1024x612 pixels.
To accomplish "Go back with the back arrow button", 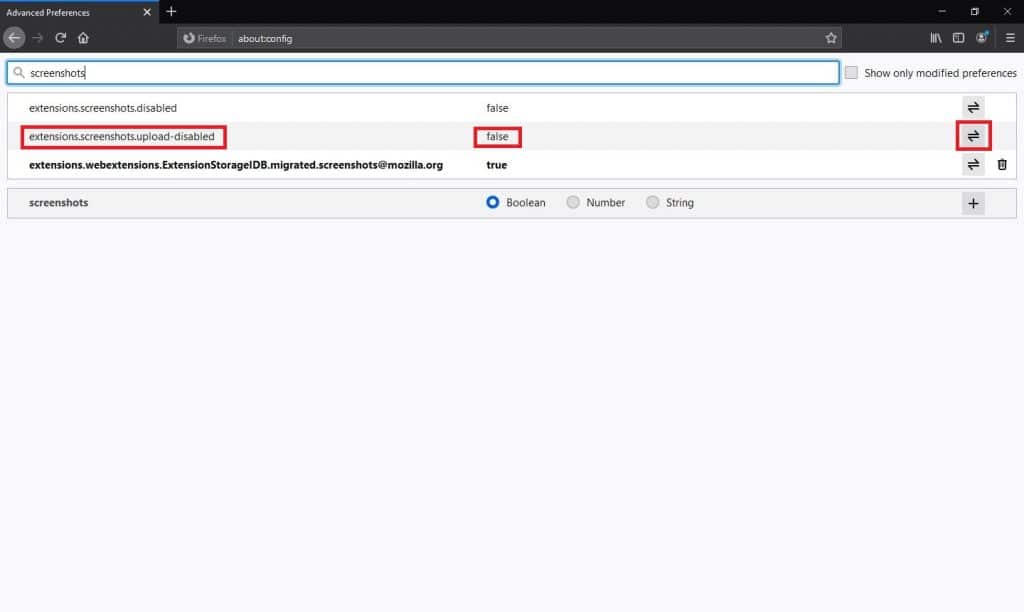I will tap(14, 38).
